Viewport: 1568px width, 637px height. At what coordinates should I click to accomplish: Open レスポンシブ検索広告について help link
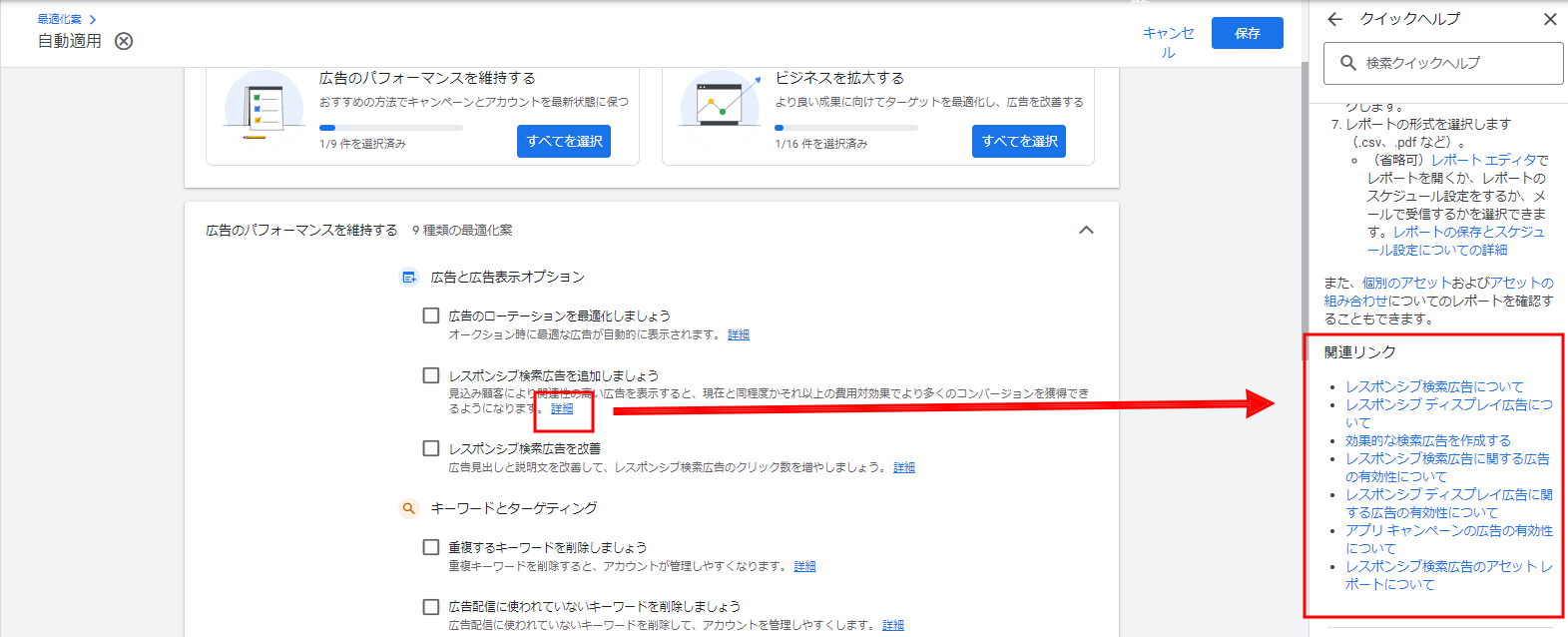1434,386
